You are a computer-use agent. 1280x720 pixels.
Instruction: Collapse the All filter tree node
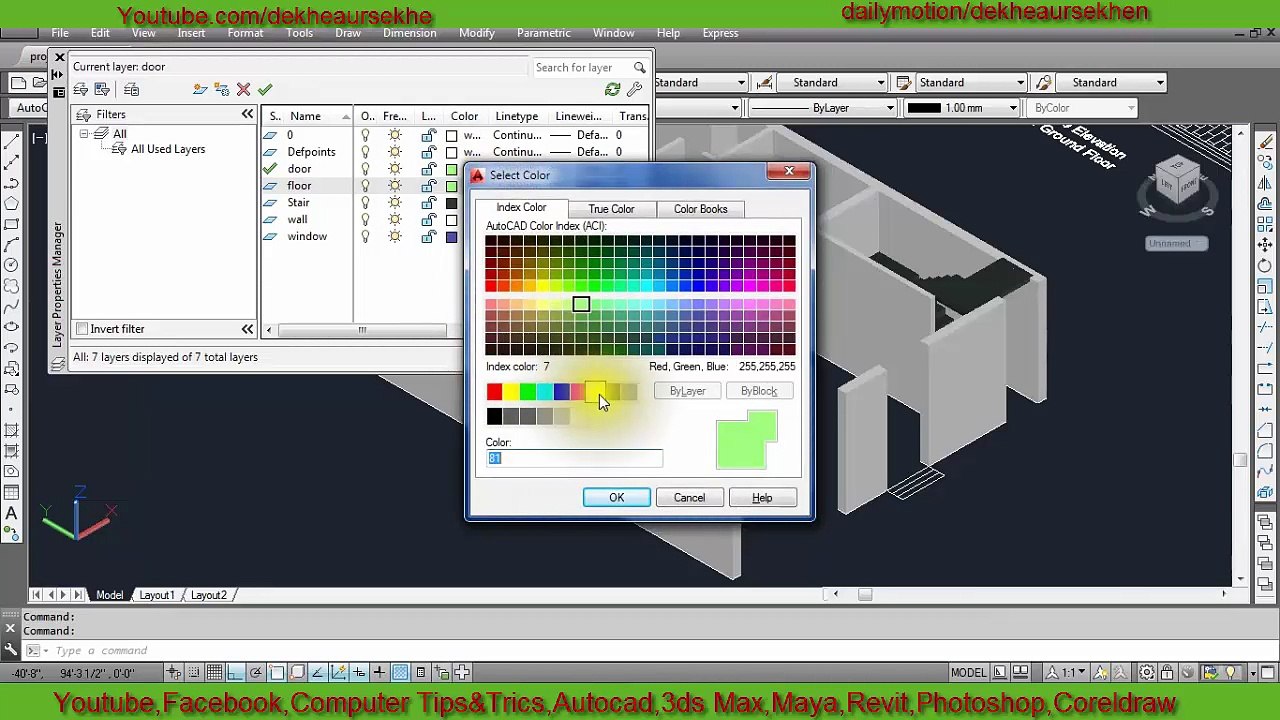pyautogui.click(x=85, y=134)
